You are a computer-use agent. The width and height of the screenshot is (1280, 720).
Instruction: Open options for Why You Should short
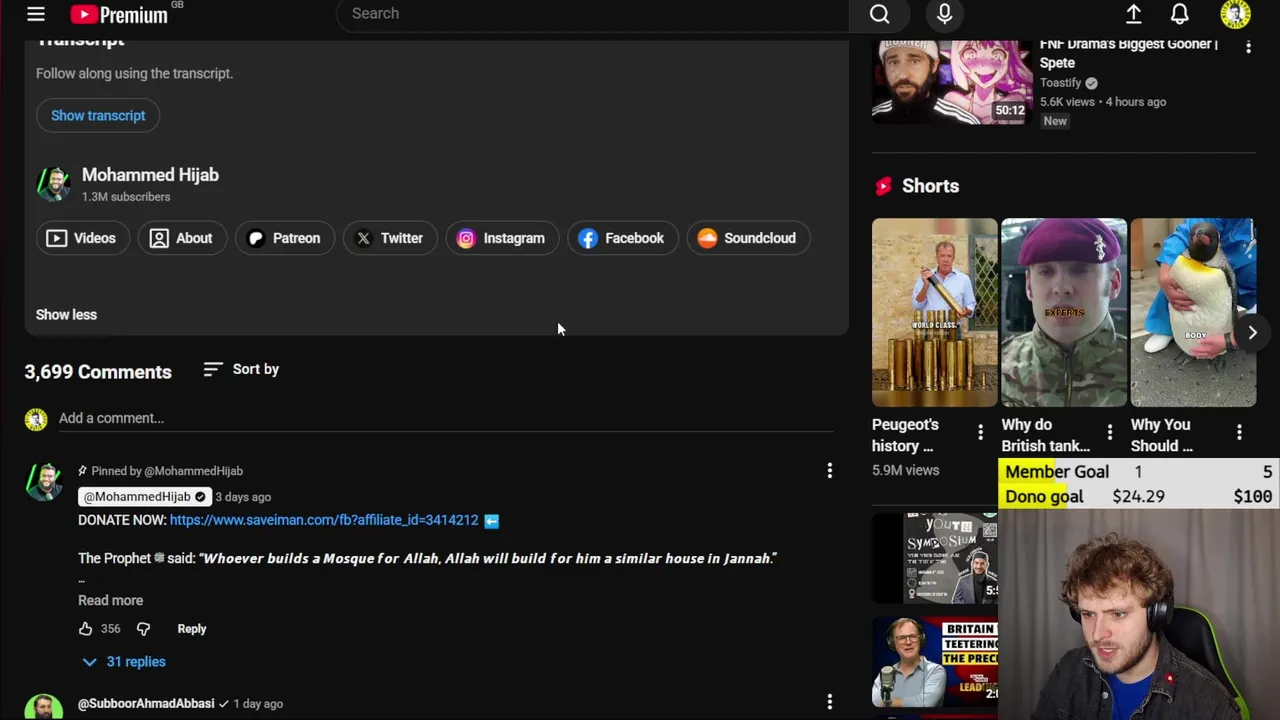(1239, 432)
